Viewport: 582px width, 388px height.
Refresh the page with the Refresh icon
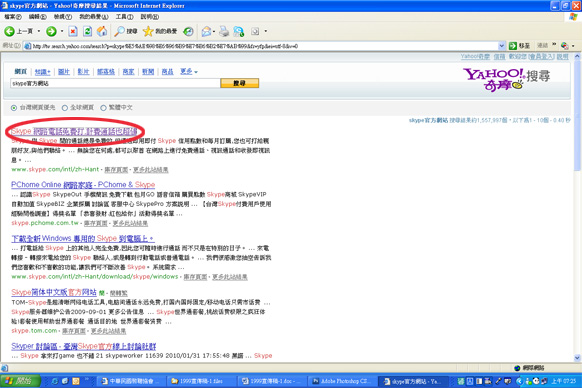pos(88,31)
